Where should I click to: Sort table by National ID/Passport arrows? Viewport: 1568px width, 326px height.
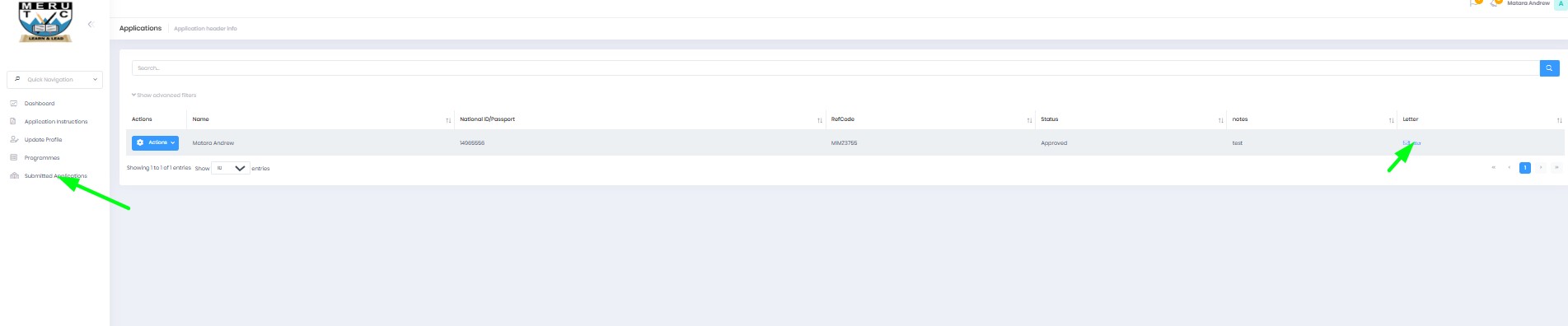pyautogui.click(x=820, y=120)
